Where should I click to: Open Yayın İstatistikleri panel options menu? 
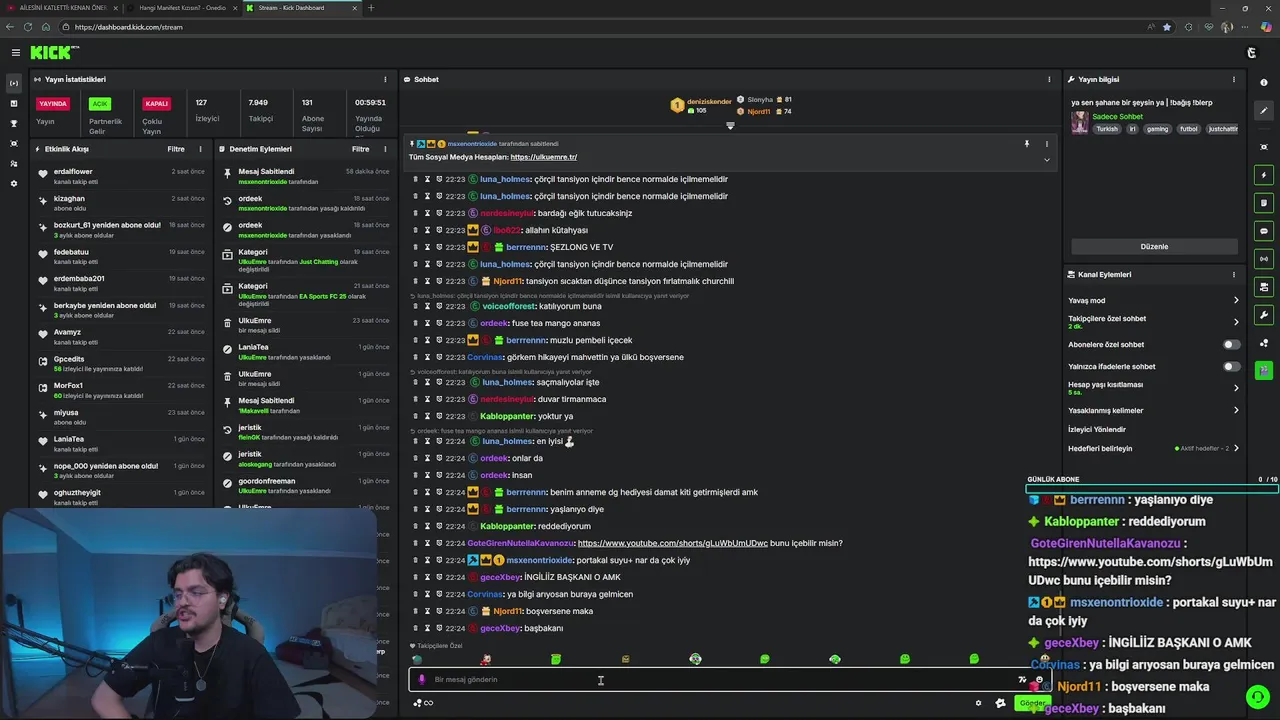tap(385, 79)
